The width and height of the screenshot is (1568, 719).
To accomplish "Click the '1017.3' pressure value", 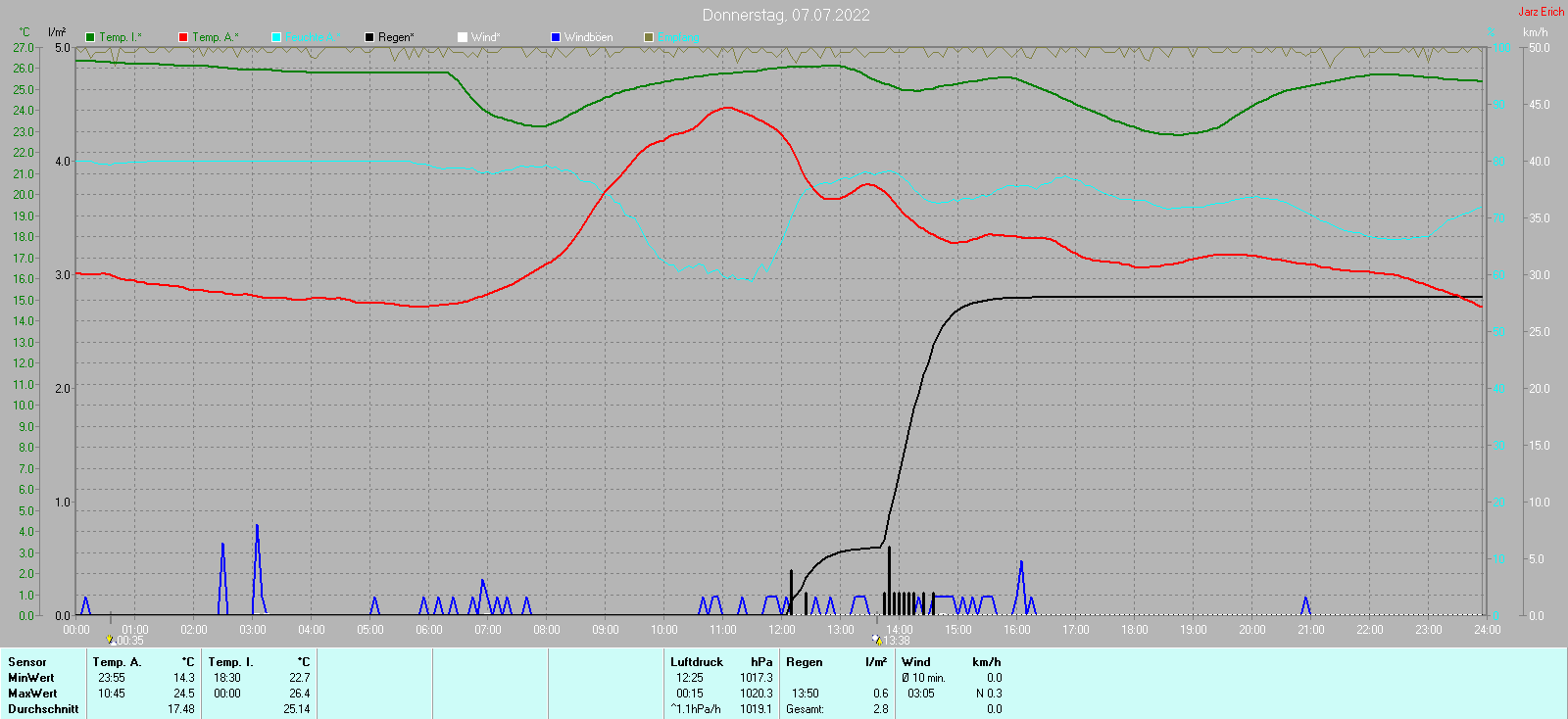I will (x=757, y=678).
